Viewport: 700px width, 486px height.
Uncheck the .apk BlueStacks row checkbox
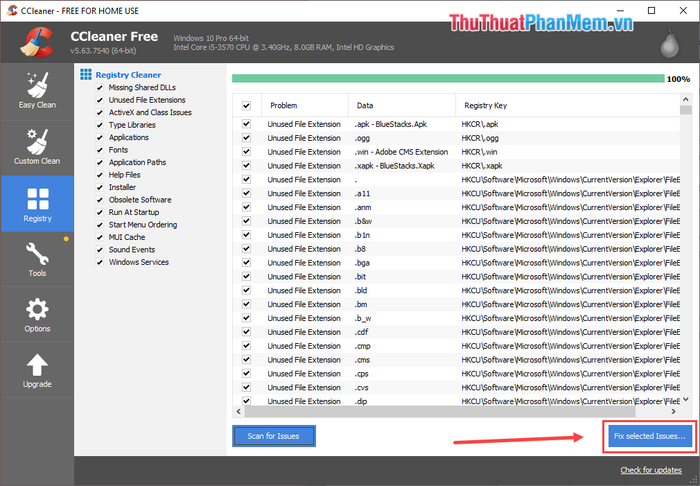coord(246,124)
